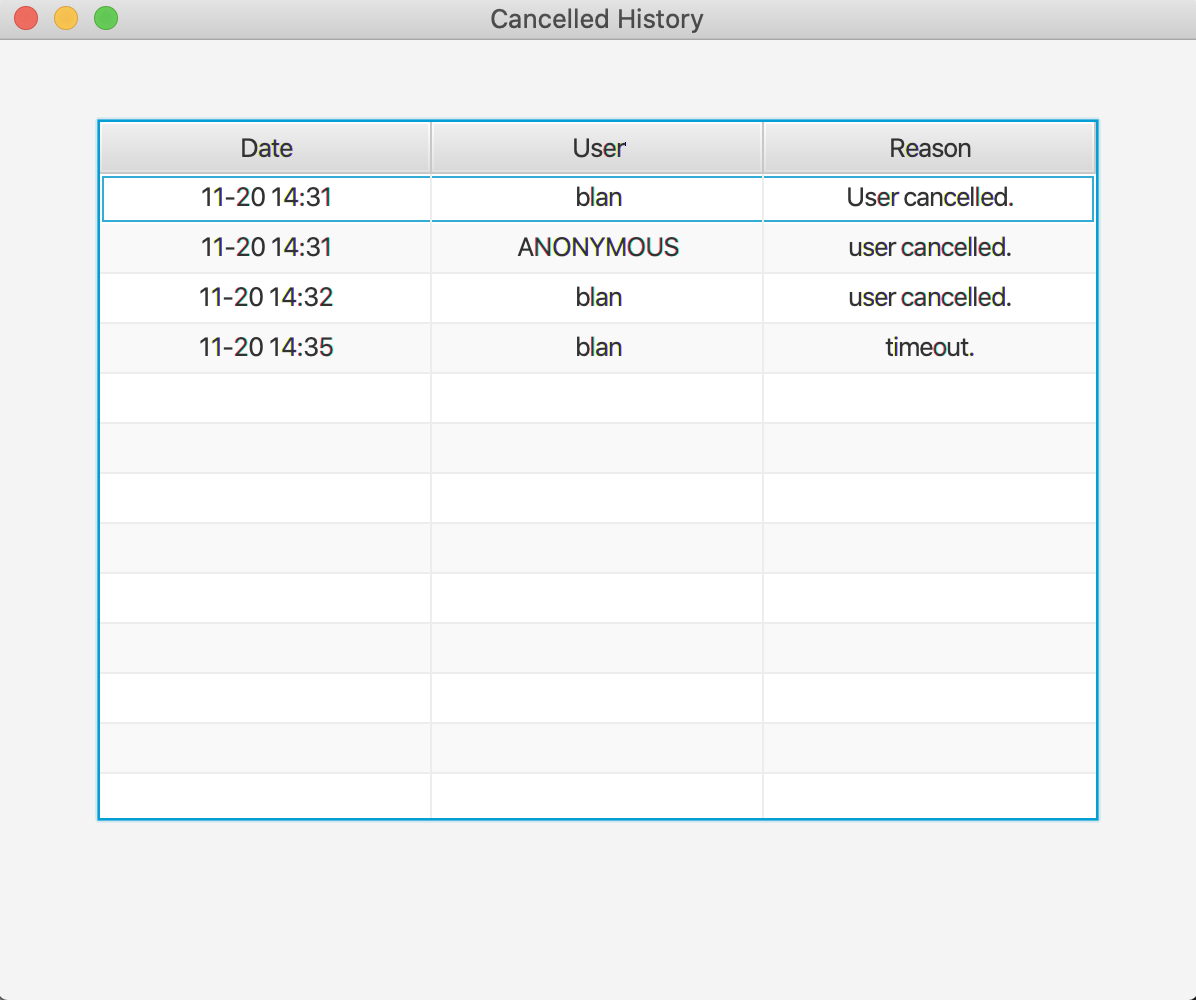Click the Cancelled History title bar
Image resolution: width=1196 pixels, height=1000 pixels.
pos(597,18)
